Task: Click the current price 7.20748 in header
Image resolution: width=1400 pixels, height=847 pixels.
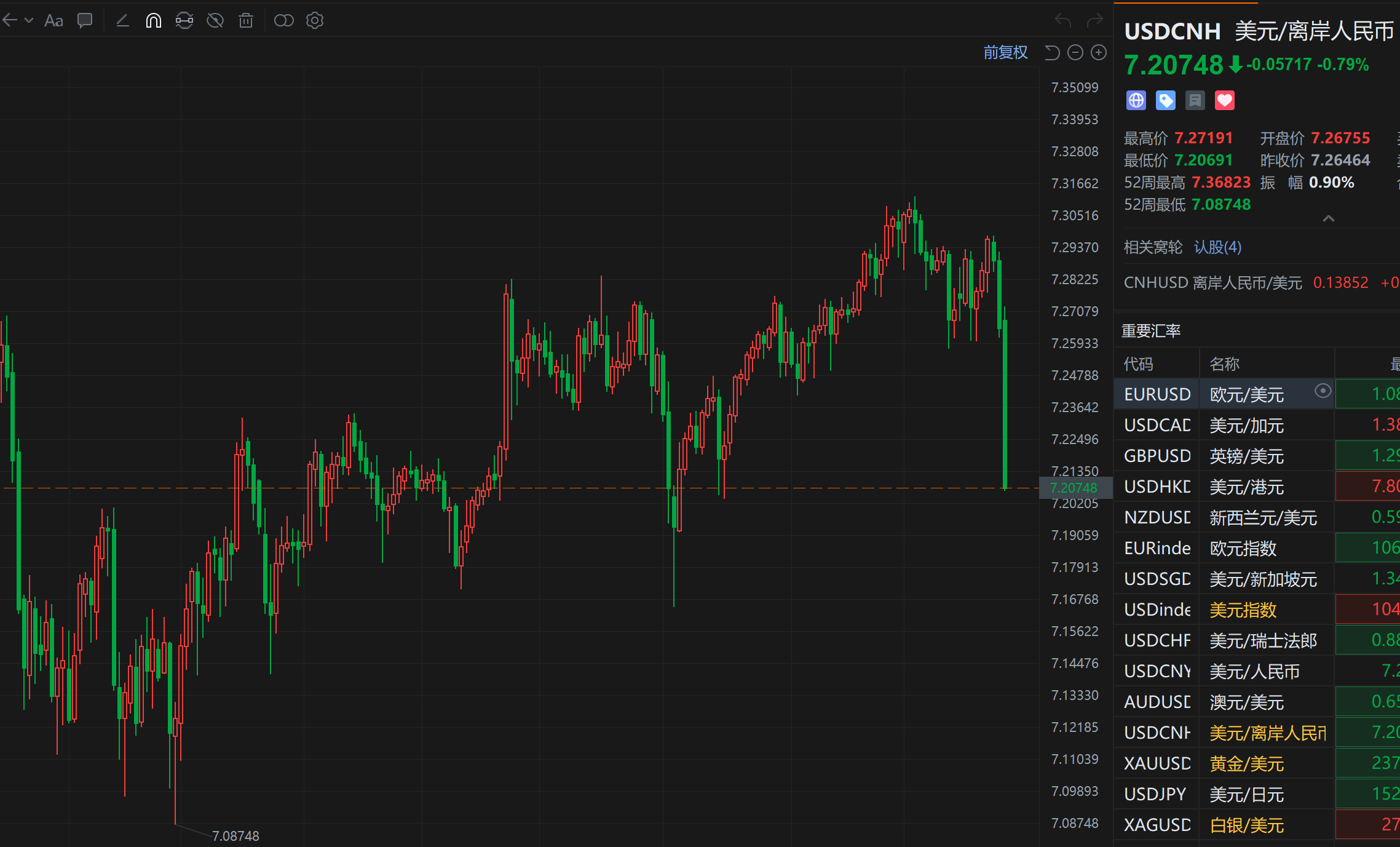Action: [1174, 65]
